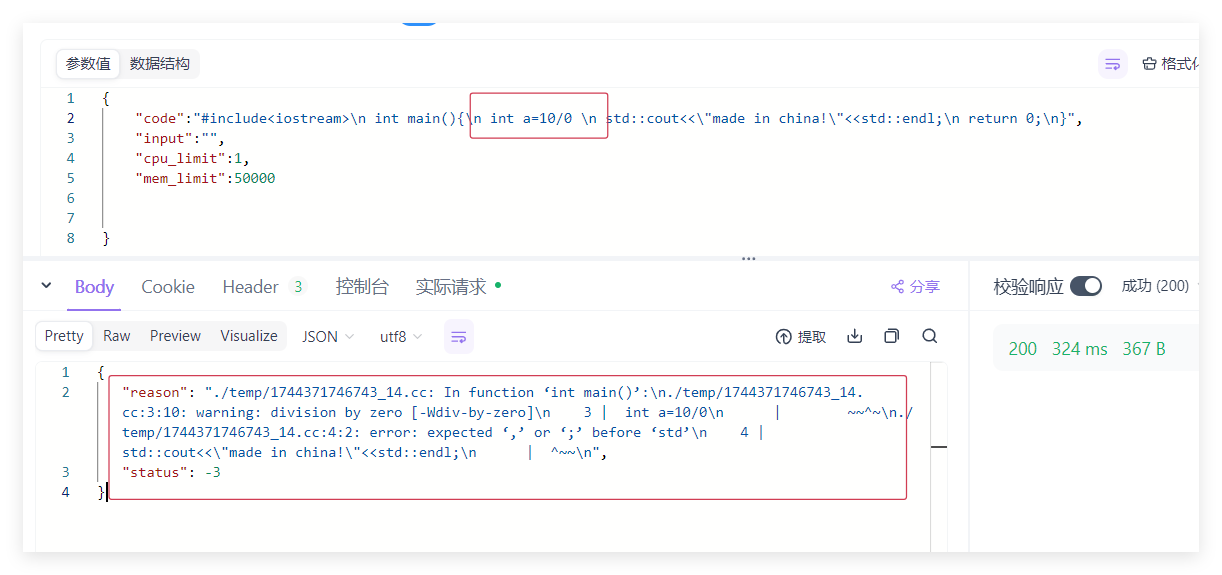Open the Body response tab
The image size is (1222, 575).
pyautogui.click(x=95, y=287)
